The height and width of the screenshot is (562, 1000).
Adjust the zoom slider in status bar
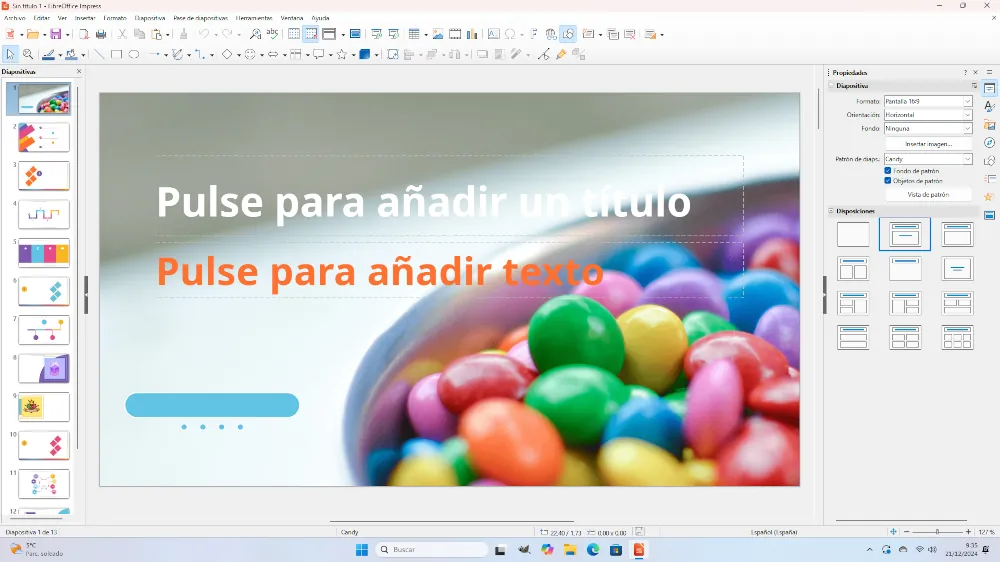937,531
